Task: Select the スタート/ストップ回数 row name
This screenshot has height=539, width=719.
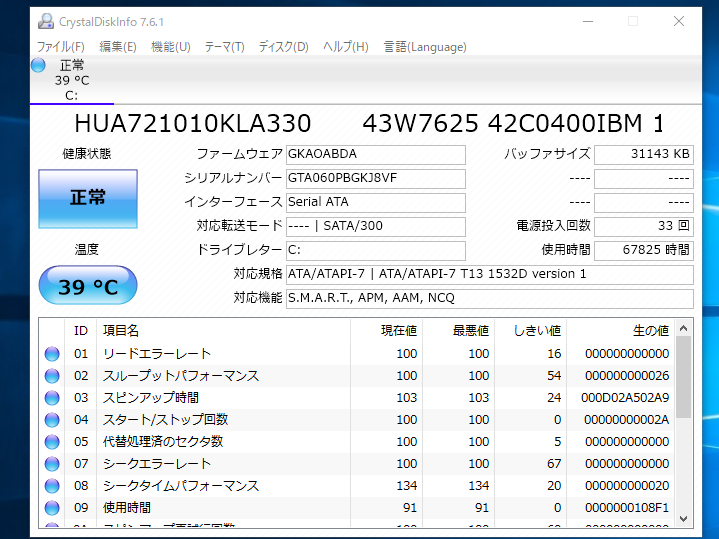Action: [x=165, y=420]
